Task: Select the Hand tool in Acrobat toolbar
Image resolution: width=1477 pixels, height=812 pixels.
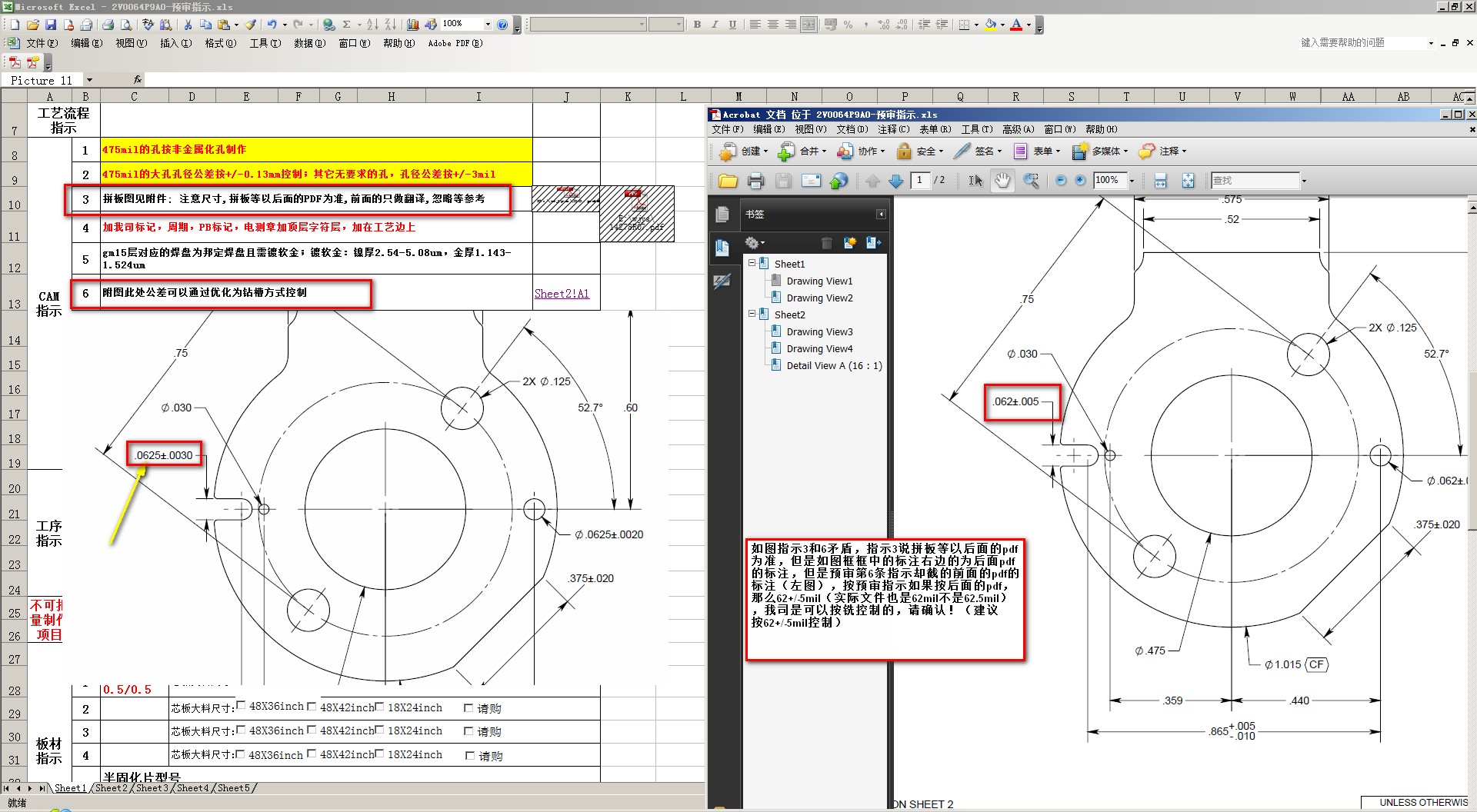Action: point(1002,181)
